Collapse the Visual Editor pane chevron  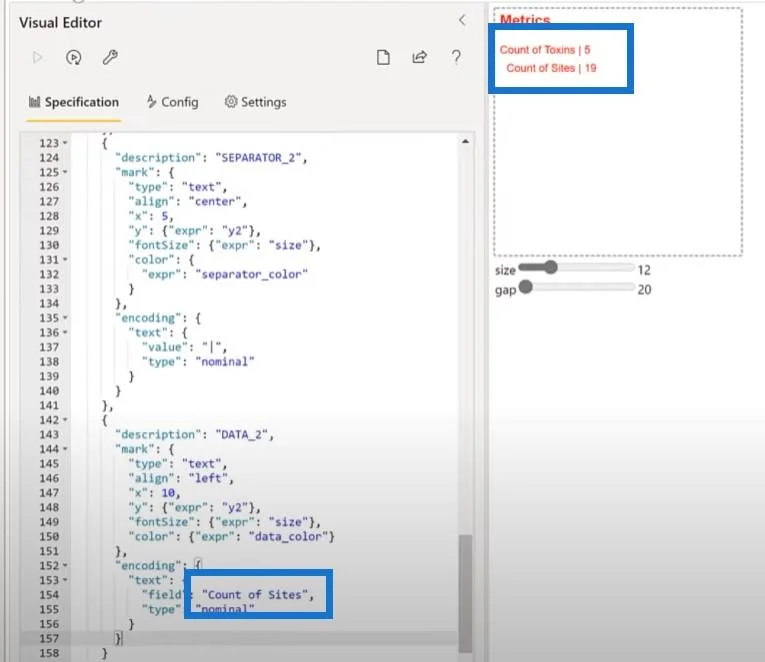tap(463, 20)
